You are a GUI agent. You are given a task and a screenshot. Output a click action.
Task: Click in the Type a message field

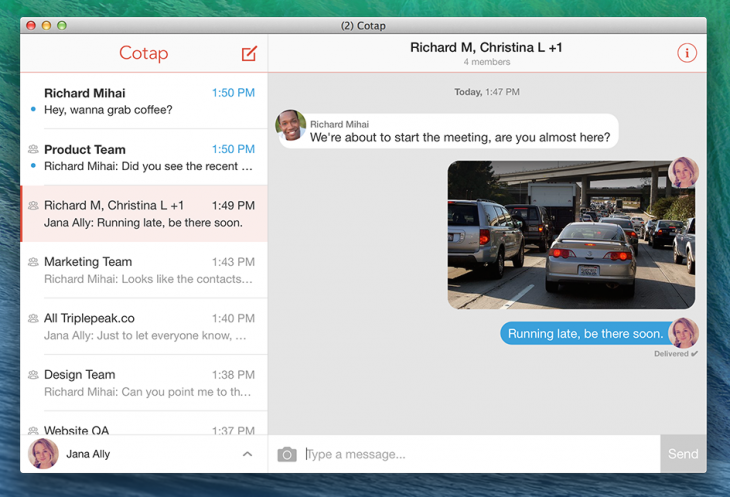tap(482, 454)
